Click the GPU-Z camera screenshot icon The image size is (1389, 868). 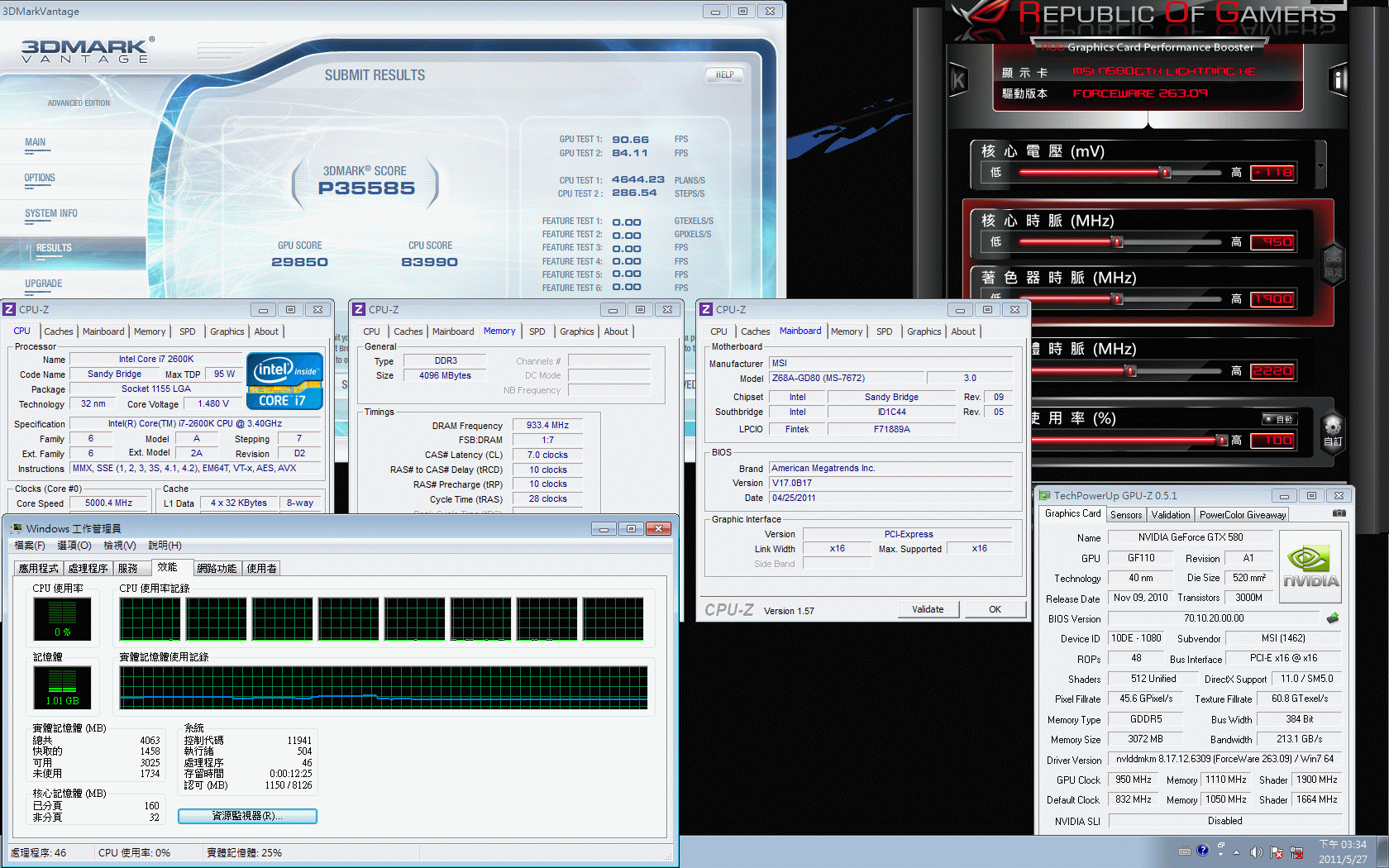1339,513
